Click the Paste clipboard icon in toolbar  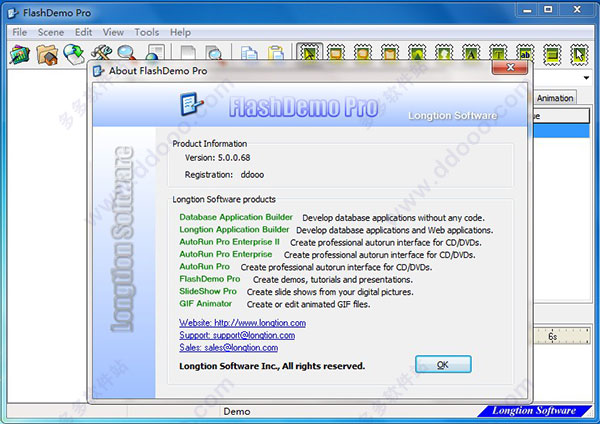[276, 52]
